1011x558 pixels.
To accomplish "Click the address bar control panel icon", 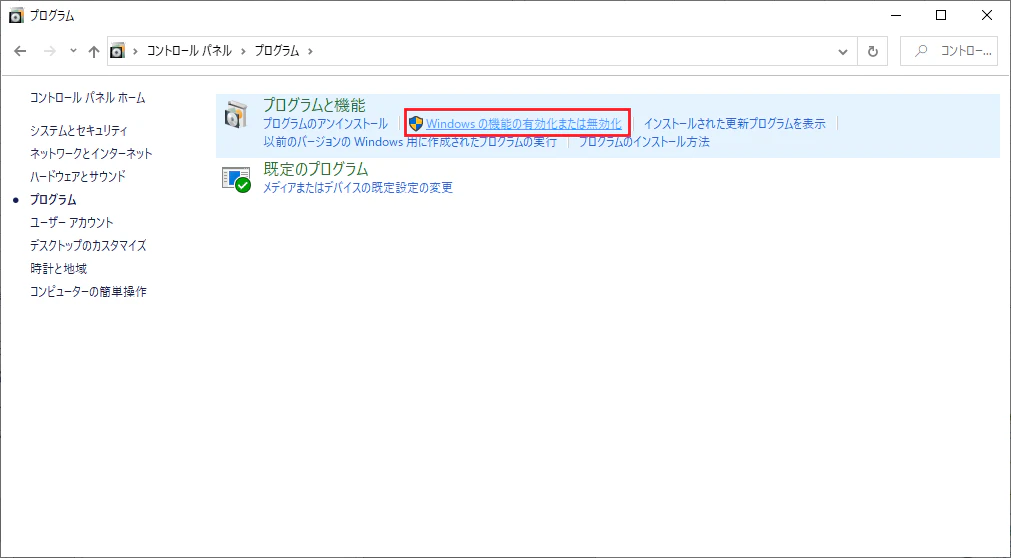I will point(117,51).
